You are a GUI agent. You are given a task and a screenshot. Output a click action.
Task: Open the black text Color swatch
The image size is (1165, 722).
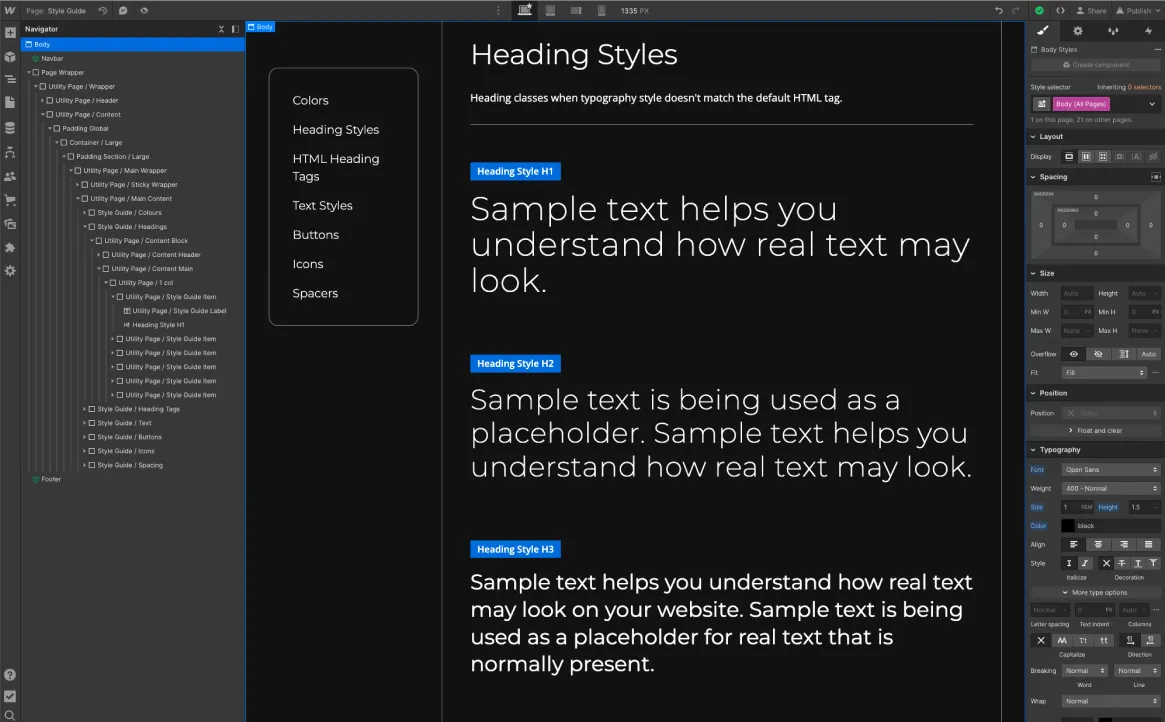click(1068, 525)
